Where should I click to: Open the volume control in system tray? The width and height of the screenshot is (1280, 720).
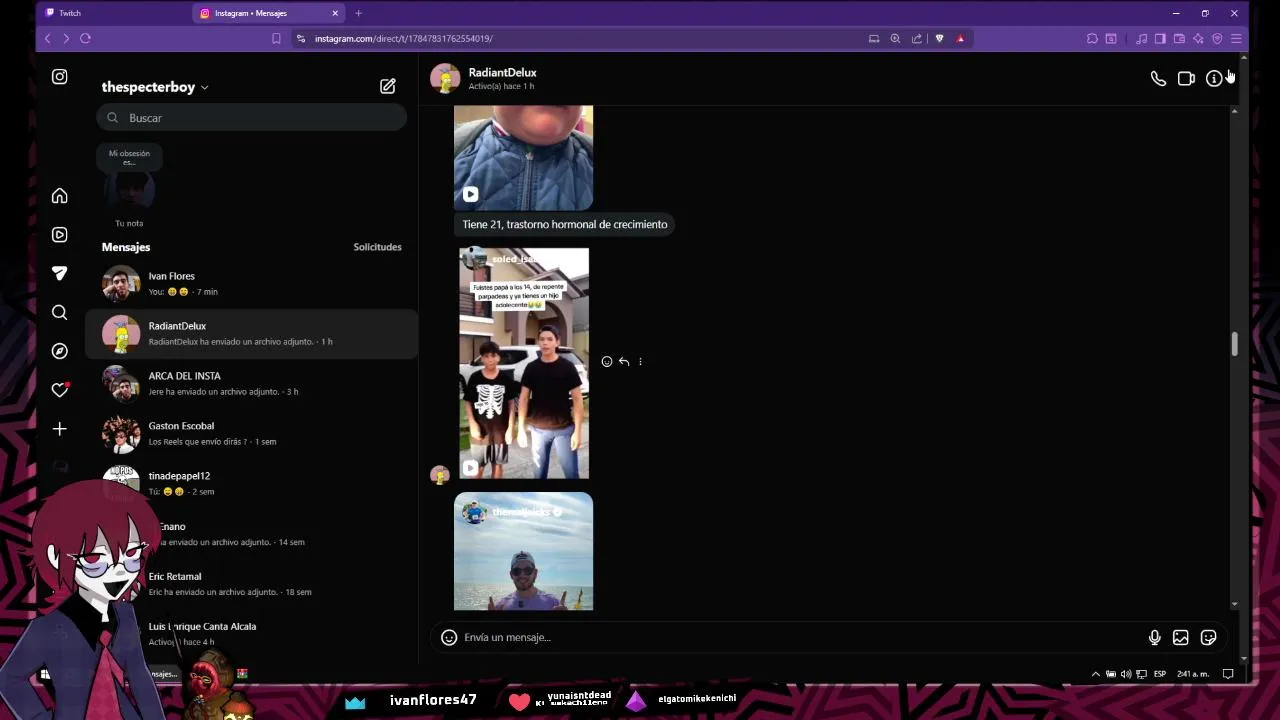pos(1126,674)
